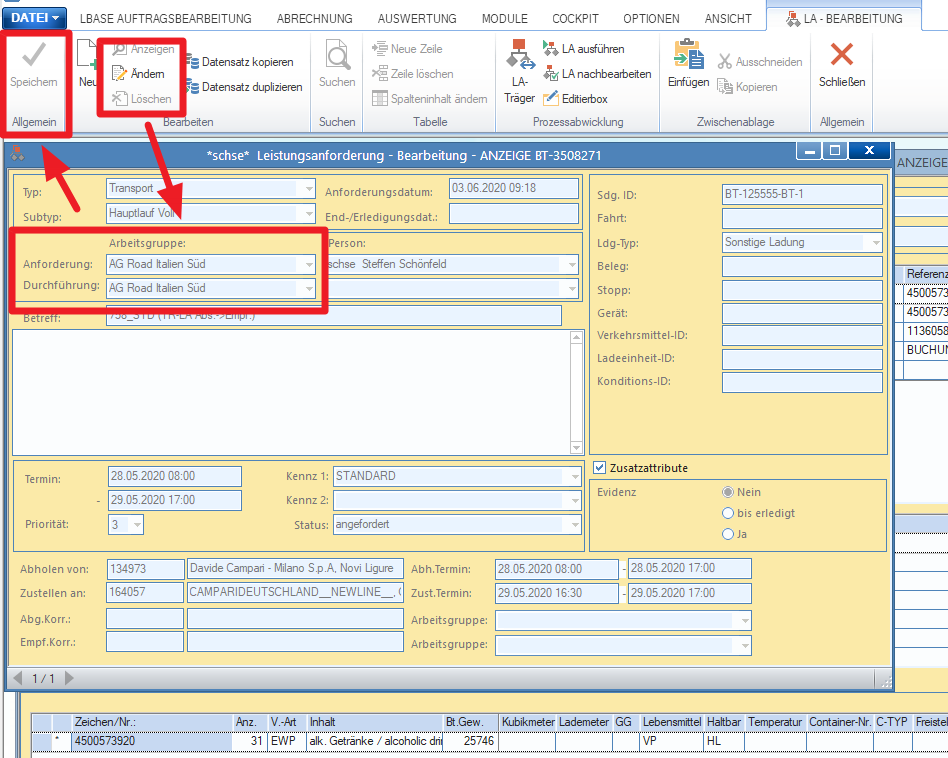Image resolution: width=948 pixels, height=758 pixels.
Task: Click the Suchen magnifier icon
Action: (x=337, y=55)
